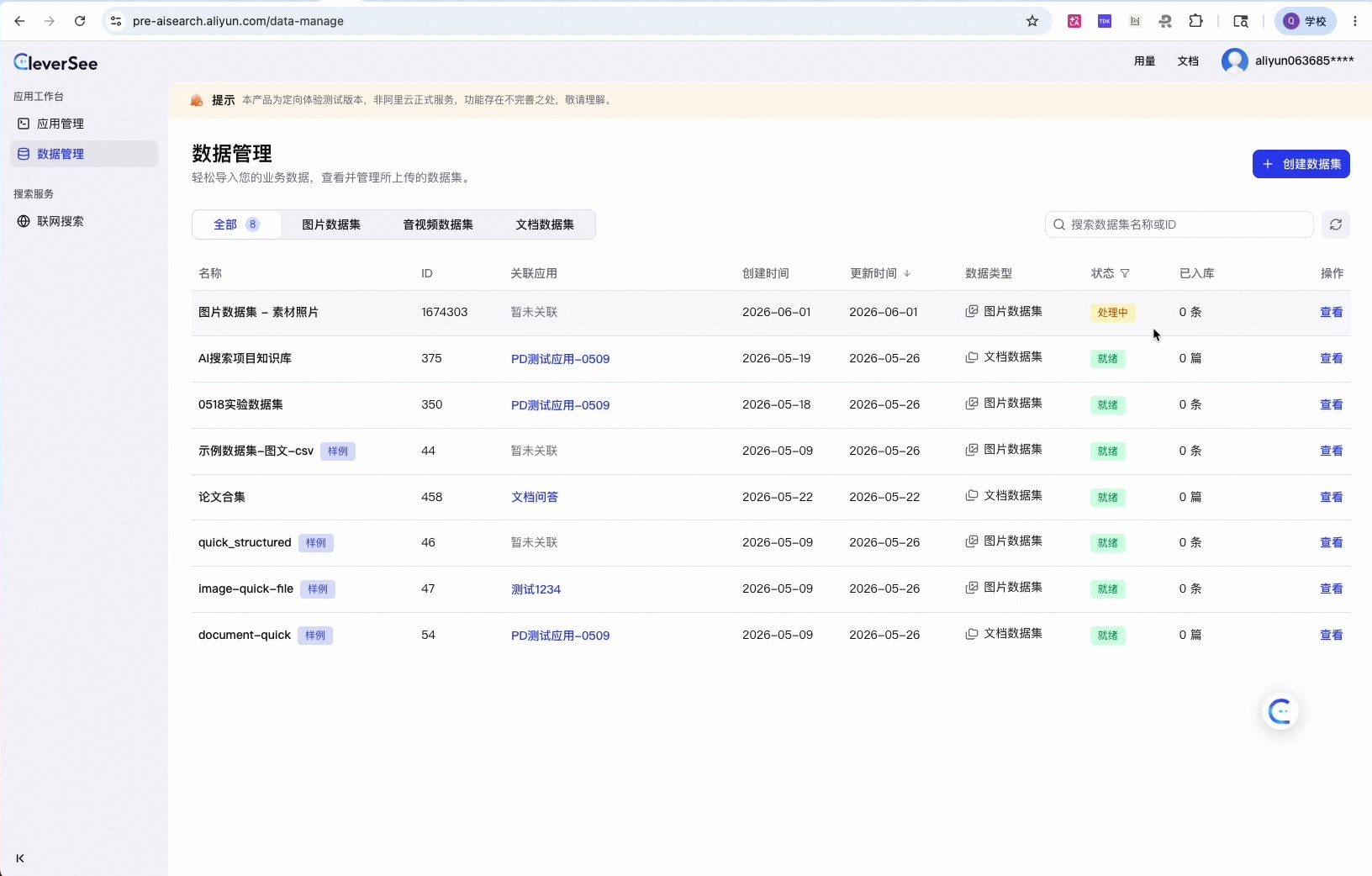Click dataset name AI搜索项目知识库
Image resolution: width=1372 pixels, height=876 pixels.
(245, 358)
